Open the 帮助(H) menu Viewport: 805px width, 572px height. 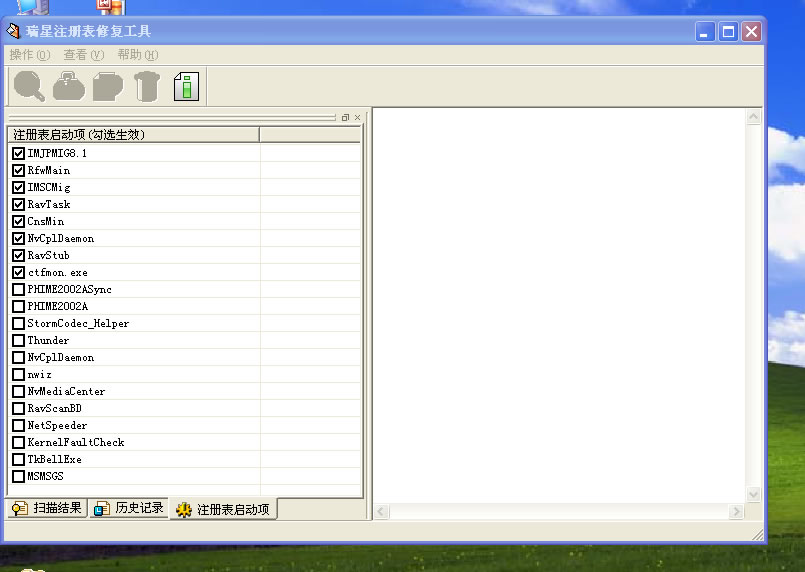coord(138,54)
